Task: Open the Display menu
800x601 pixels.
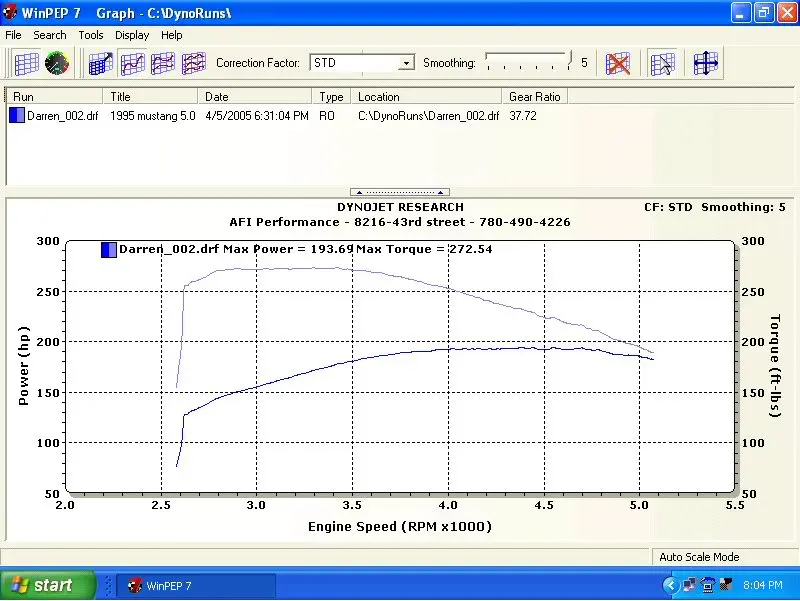Action: pos(132,35)
